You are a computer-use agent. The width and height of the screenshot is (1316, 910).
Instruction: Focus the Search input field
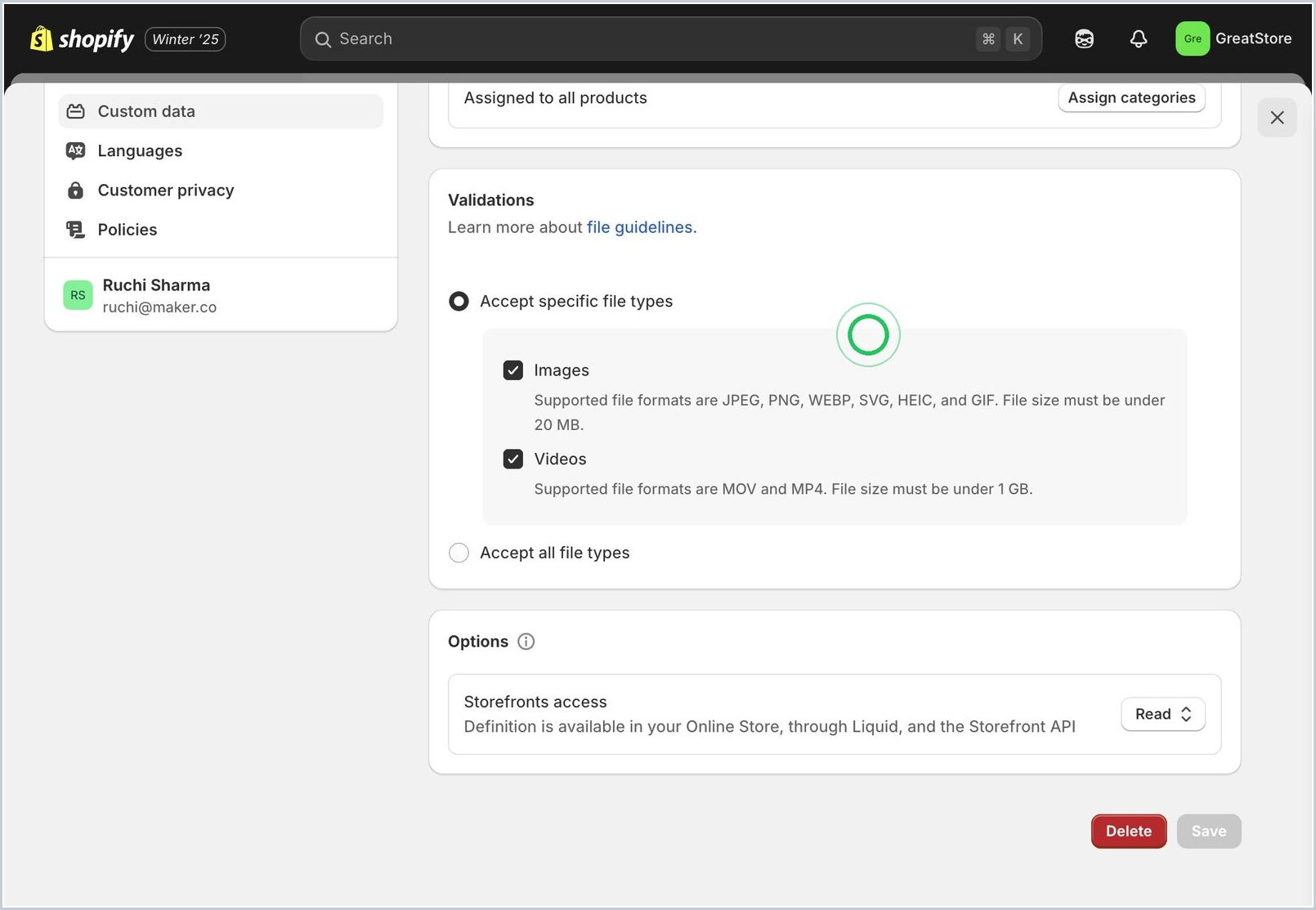670,38
